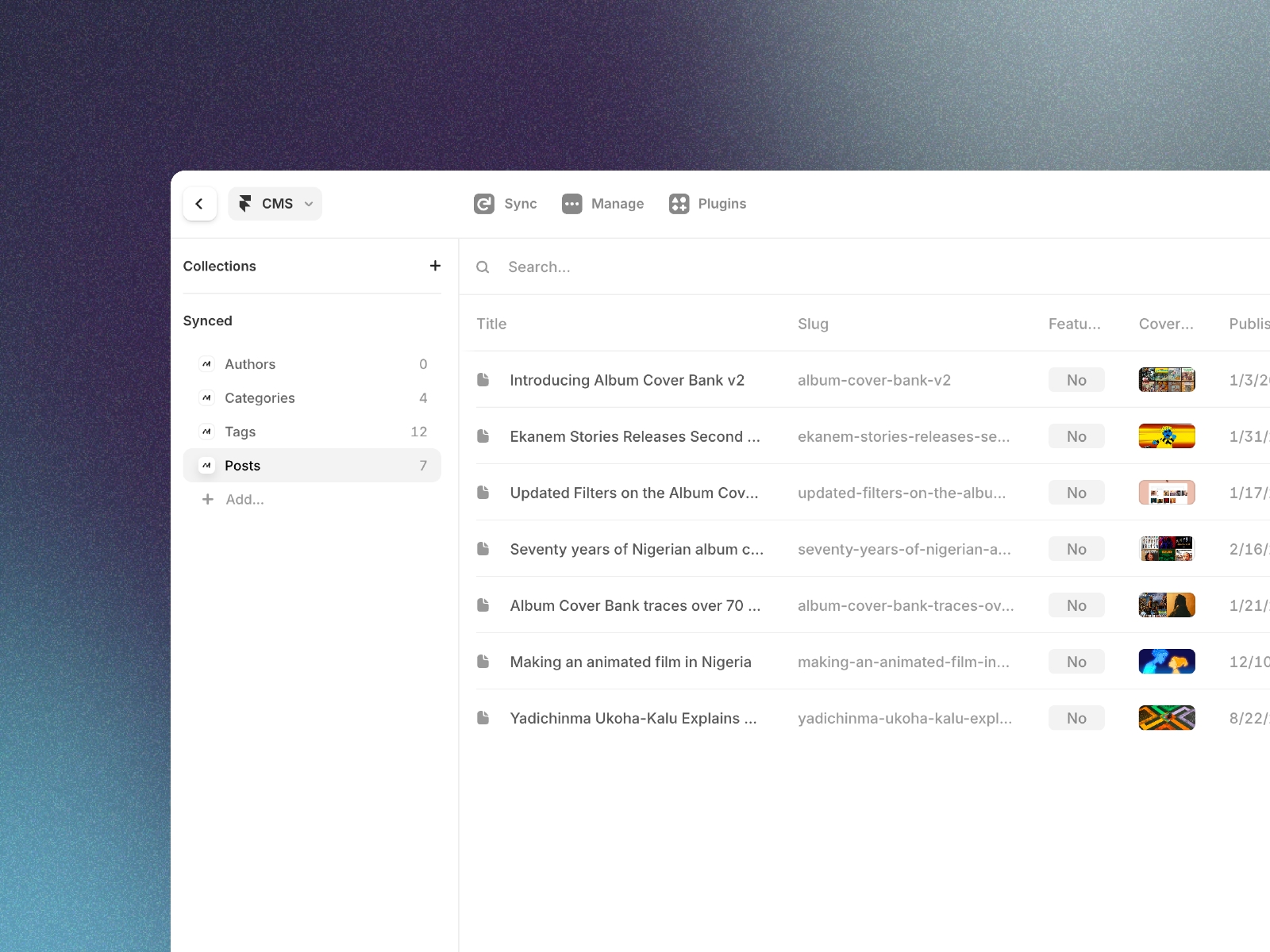This screenshot has height=952, width=1270.
Task: Toggle the No badge on Making an animated film
Action: coord(1076,661)
